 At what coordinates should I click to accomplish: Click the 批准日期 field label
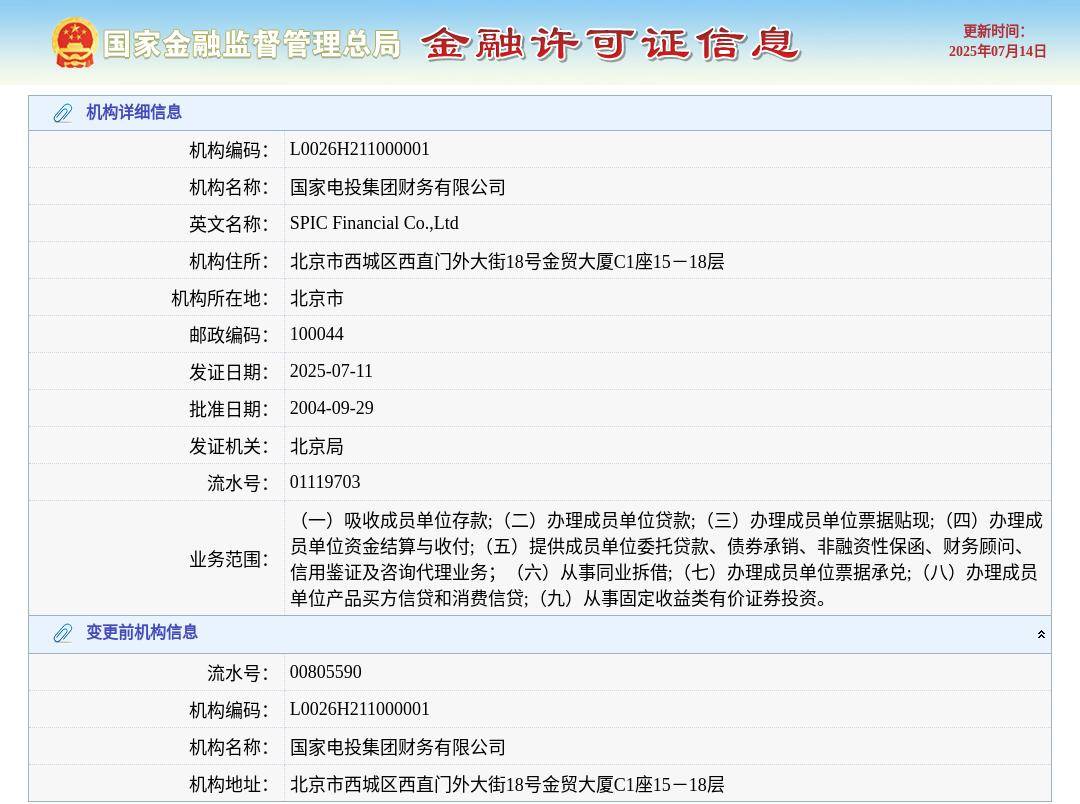229,409
